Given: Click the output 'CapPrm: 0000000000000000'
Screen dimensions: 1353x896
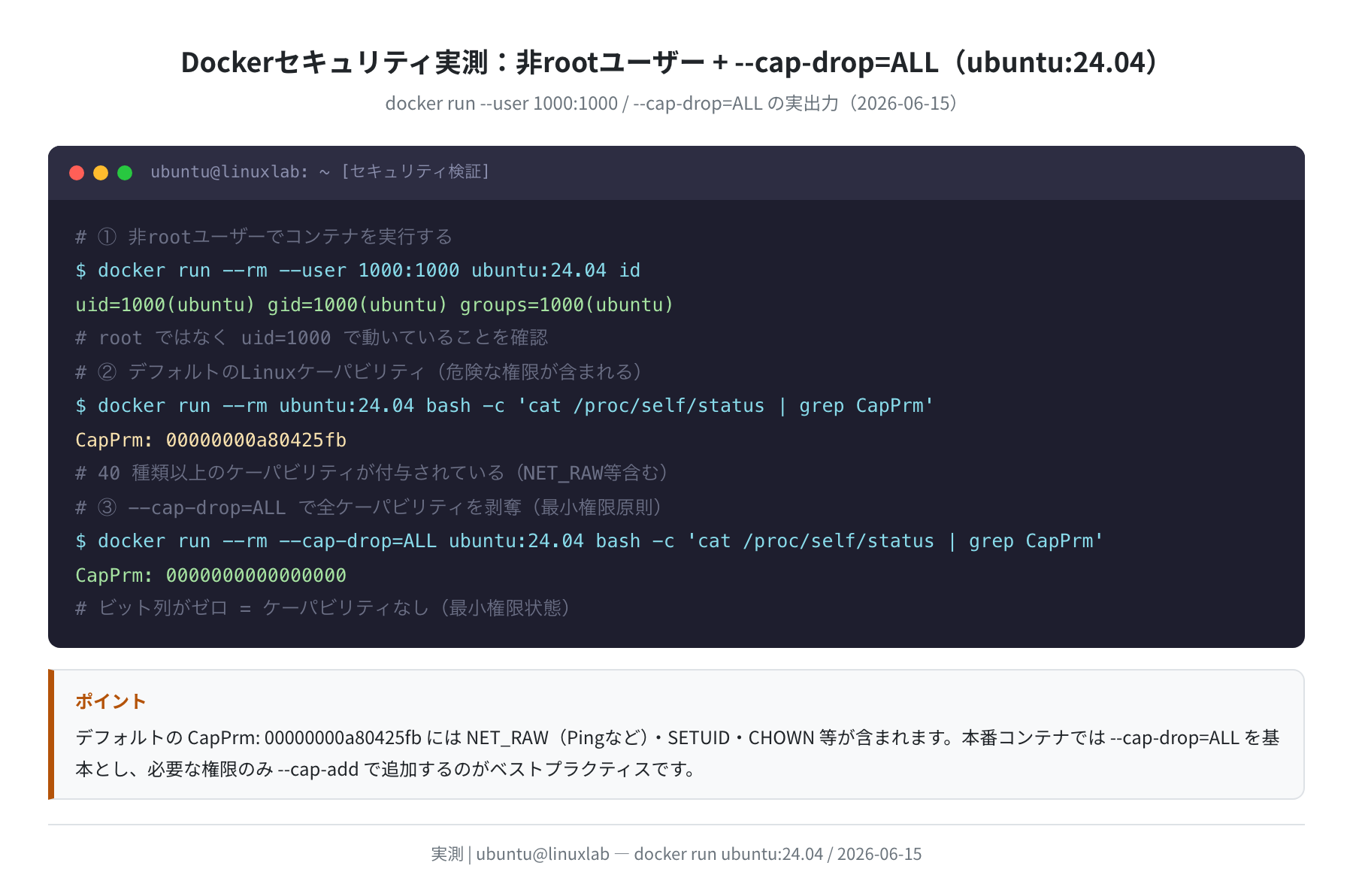Looking at the screenshot, I should (211, 575).
